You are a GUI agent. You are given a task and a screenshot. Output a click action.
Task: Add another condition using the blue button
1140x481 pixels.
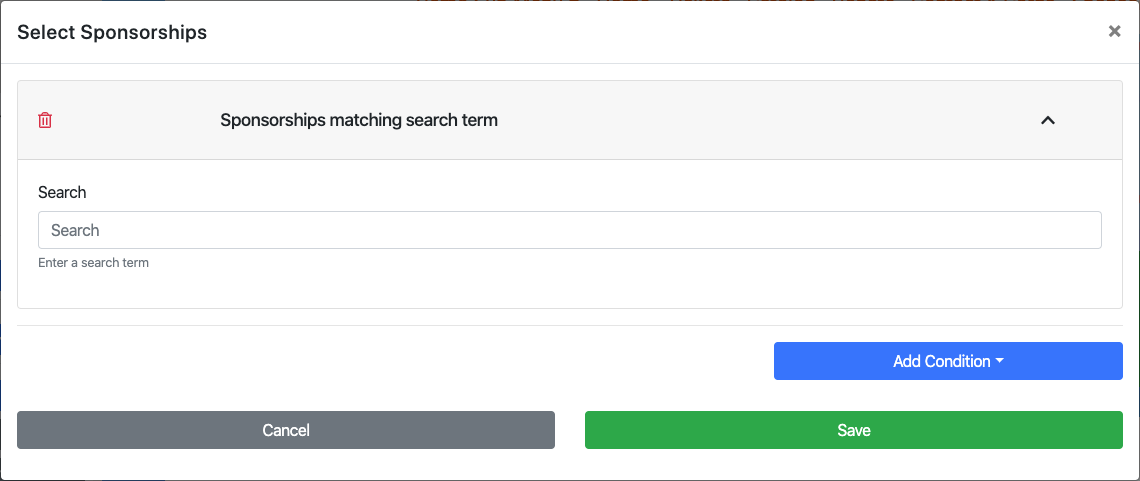(x=947, y=361)
